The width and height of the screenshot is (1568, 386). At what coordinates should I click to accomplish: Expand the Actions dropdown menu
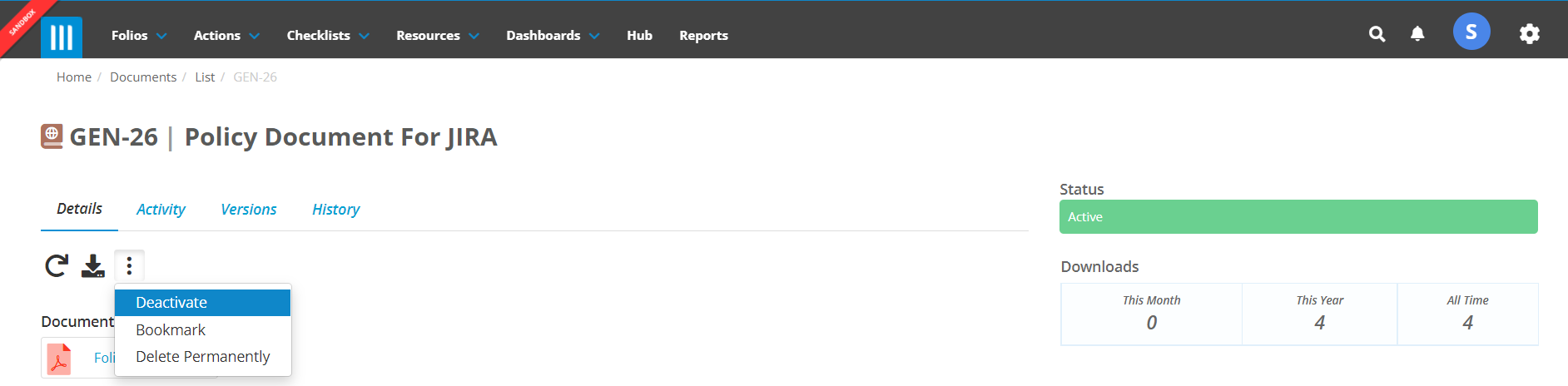click(x=226, y=35)
